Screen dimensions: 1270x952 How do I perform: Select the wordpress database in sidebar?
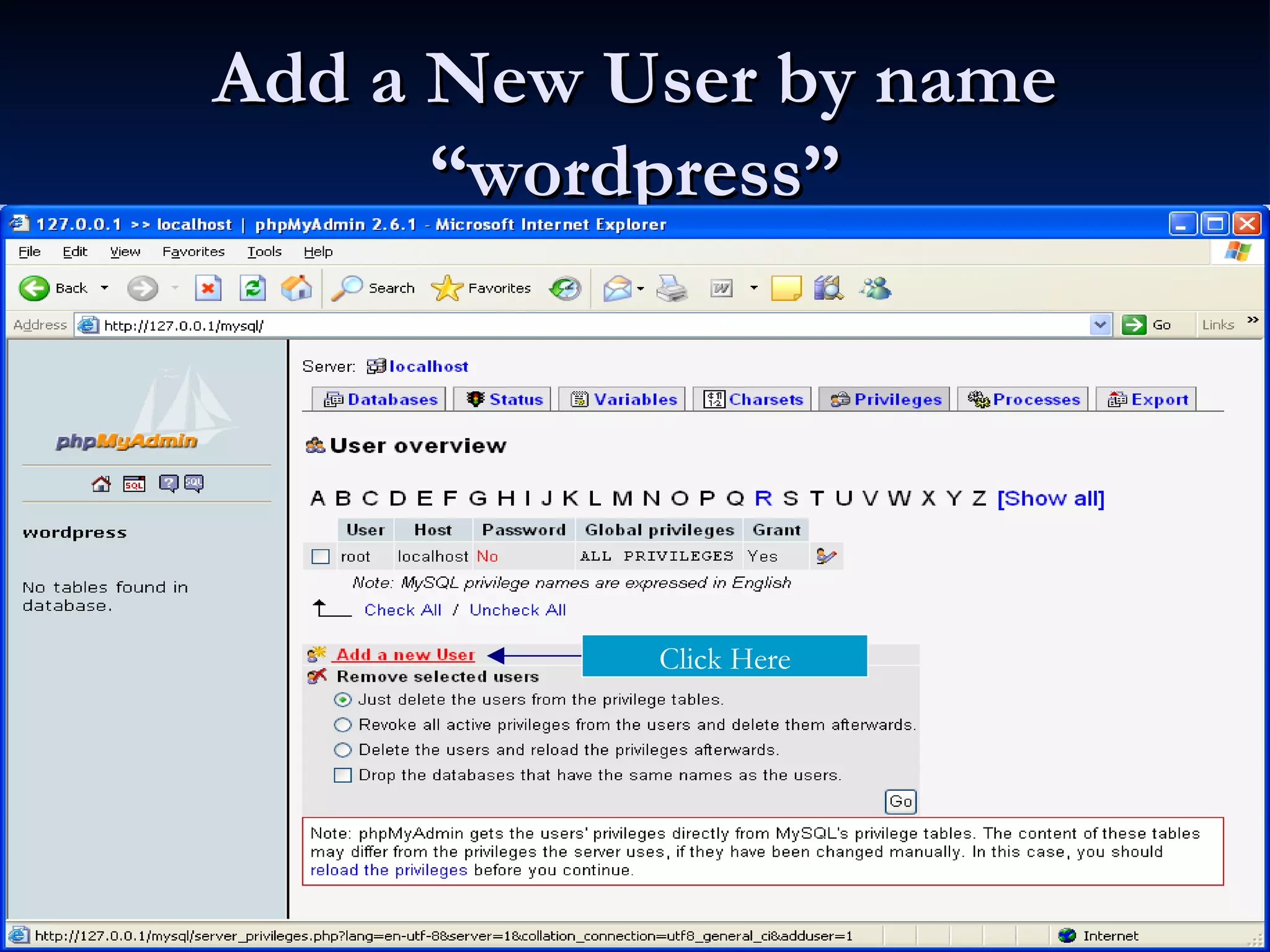click(74, 532)
